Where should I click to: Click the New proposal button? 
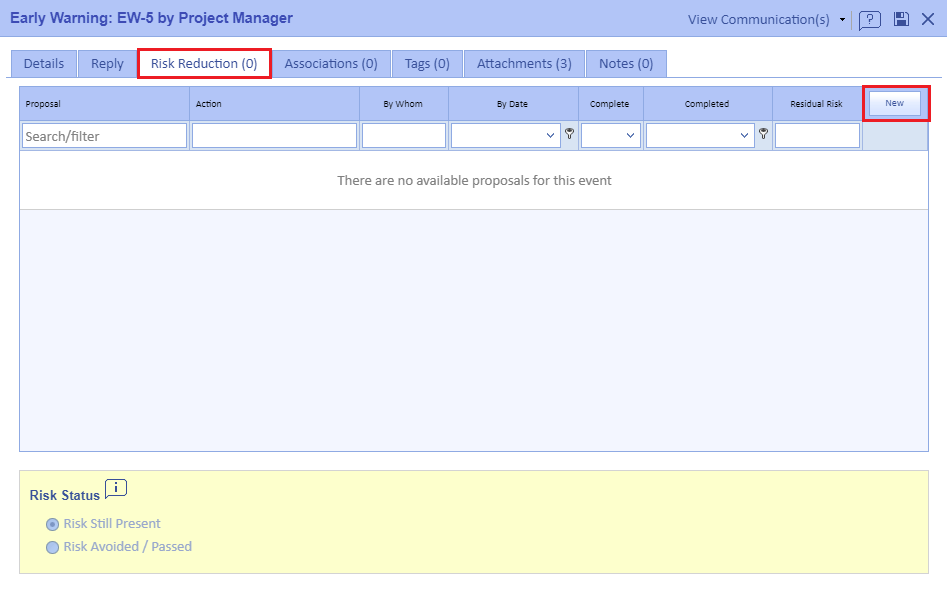[894, 103]
